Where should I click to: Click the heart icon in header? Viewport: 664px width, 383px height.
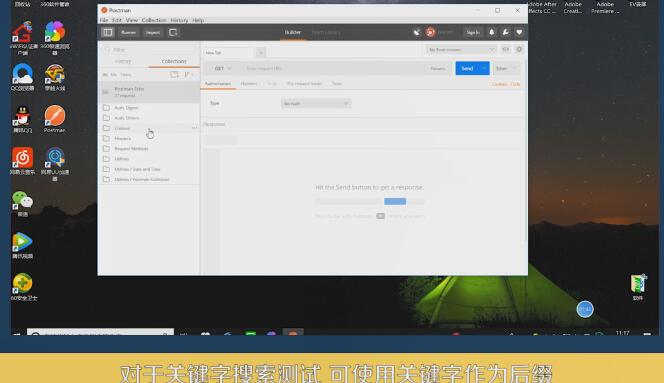tap(519, 32)
